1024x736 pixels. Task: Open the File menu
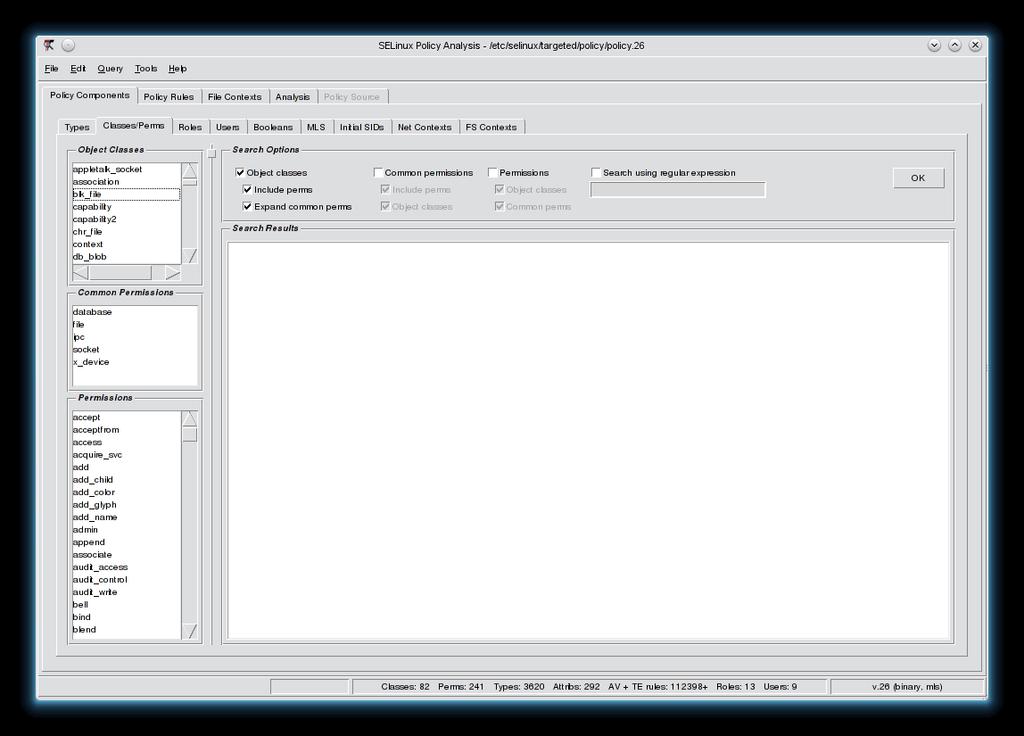pyautogui.click(x=52, y=69)
